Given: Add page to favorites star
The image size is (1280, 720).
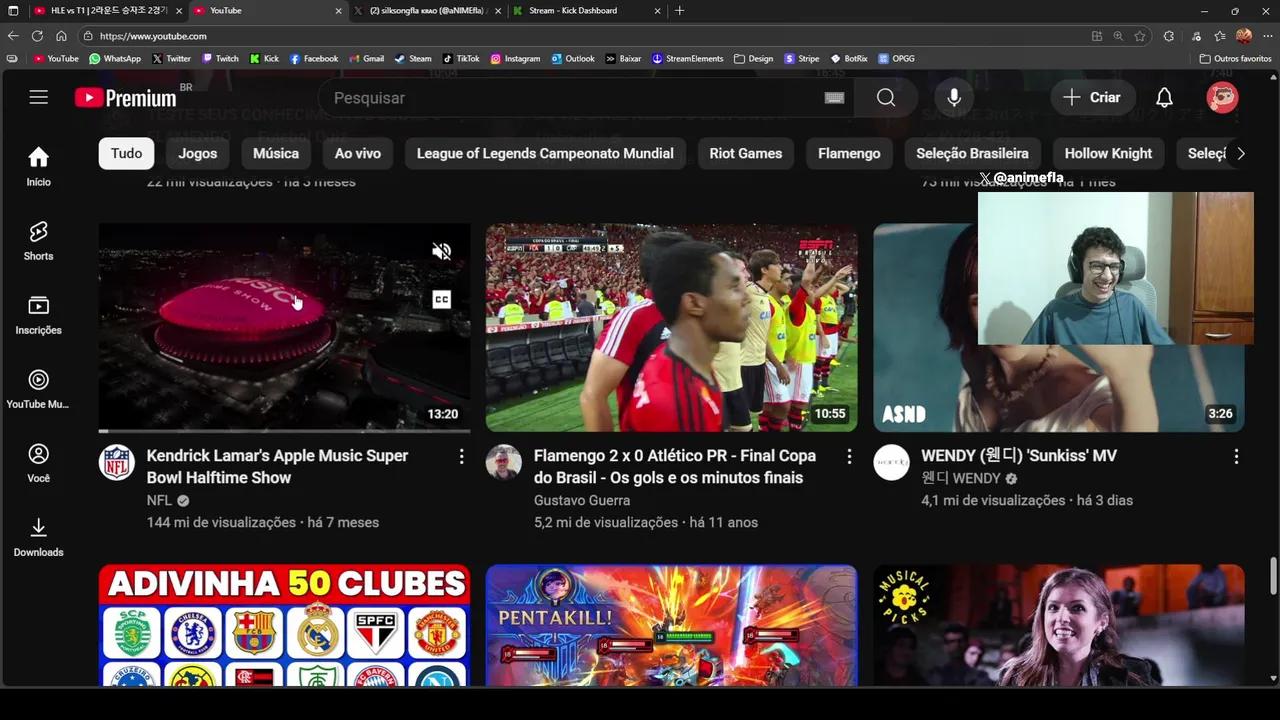Looking at the screenshot, I should pyautogui.click(x=1140, y=36).
